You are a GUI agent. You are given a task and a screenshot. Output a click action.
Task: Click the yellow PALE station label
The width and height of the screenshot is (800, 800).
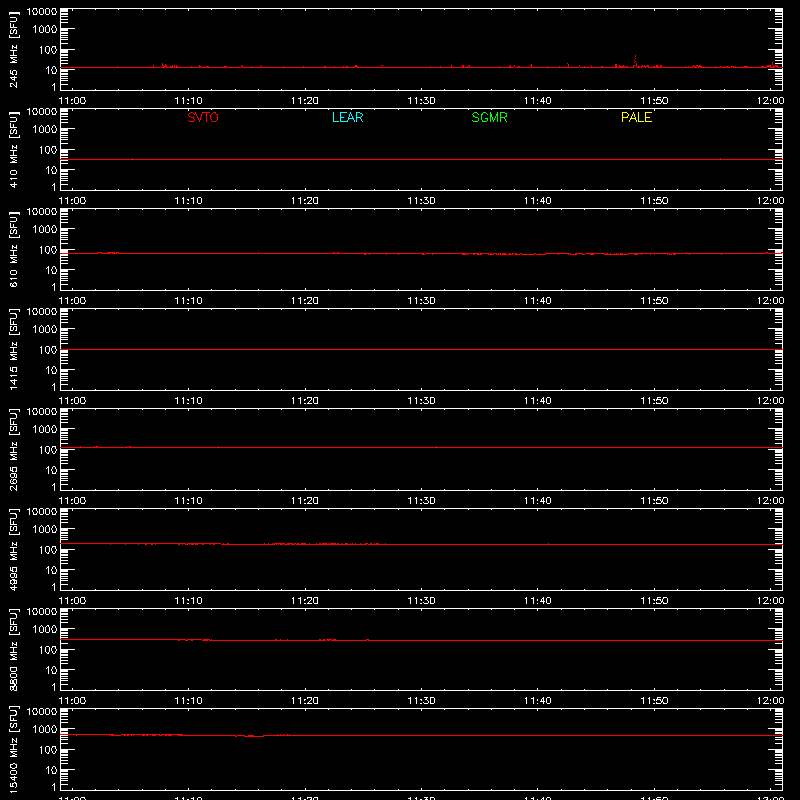click(x=636, y=117)
